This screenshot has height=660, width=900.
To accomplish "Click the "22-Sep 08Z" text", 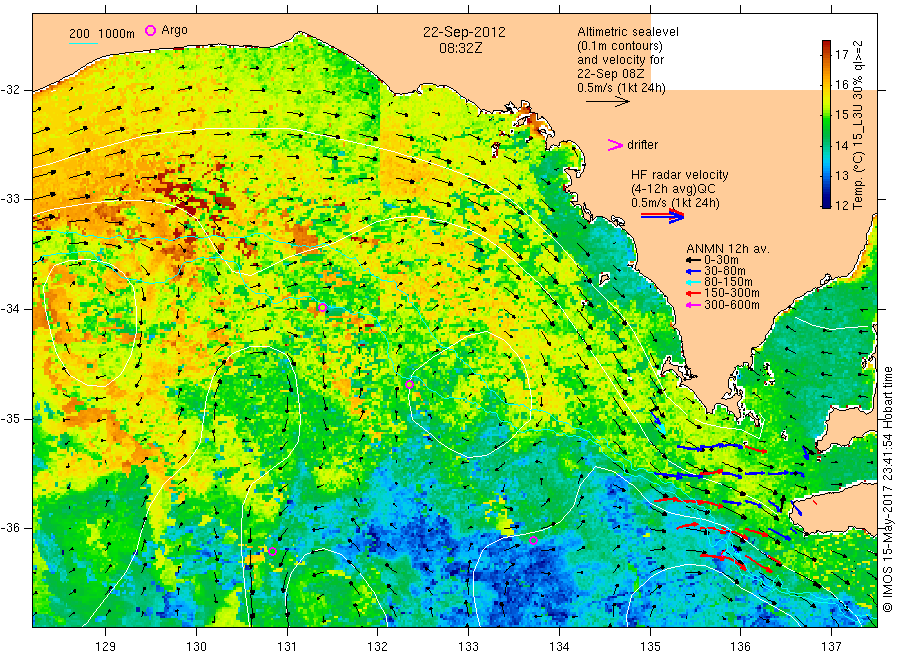I will coord(611,74).
